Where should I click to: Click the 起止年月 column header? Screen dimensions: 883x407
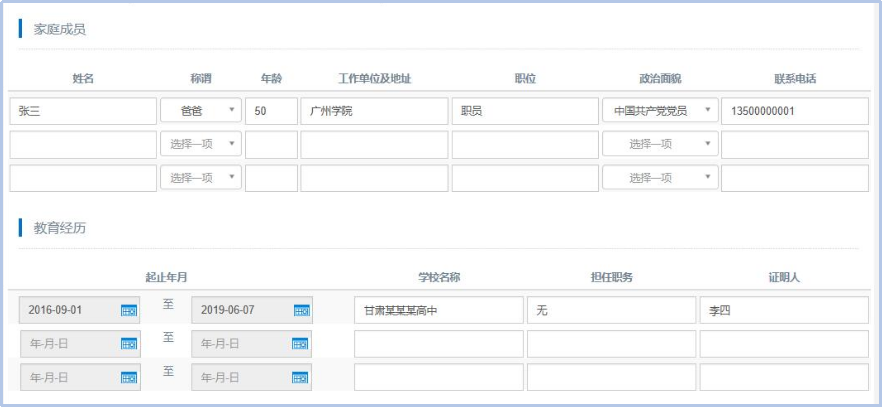pyautogui.click(x=166, y=278)
